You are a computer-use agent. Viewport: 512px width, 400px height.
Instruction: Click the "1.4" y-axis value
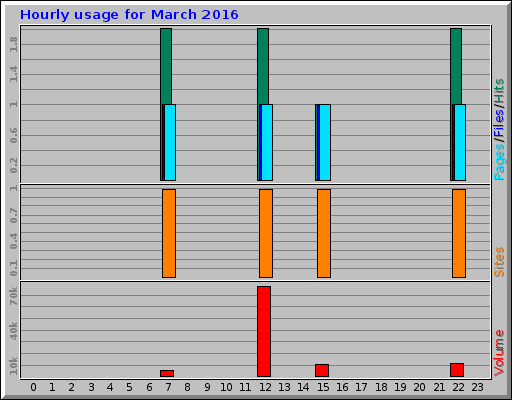[13, 74]
